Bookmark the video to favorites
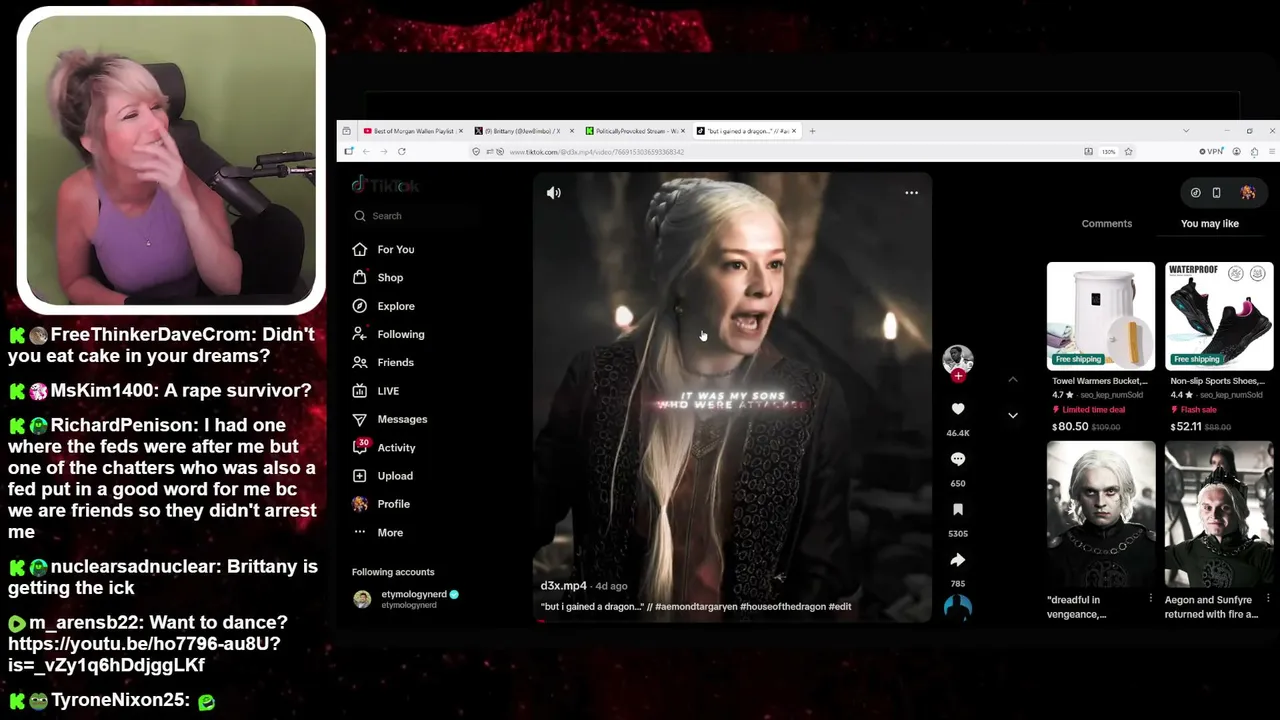Viewport: 1280px width, 720px height. pyautogui.click(x=958, y=510)
